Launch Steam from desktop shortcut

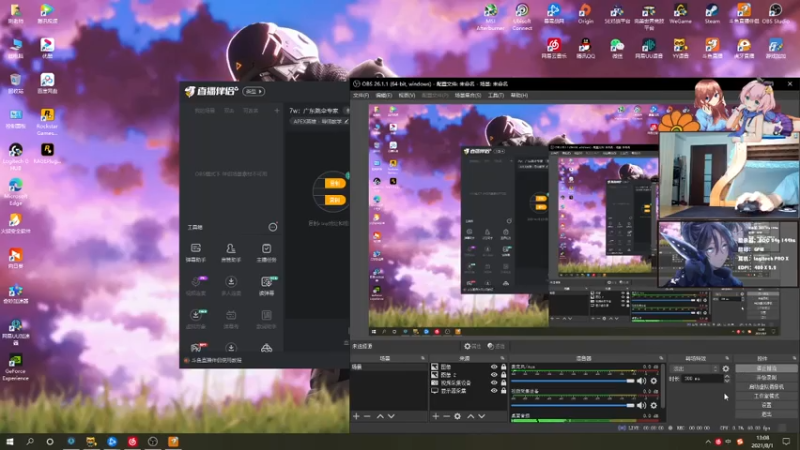[x=712, y=14]
